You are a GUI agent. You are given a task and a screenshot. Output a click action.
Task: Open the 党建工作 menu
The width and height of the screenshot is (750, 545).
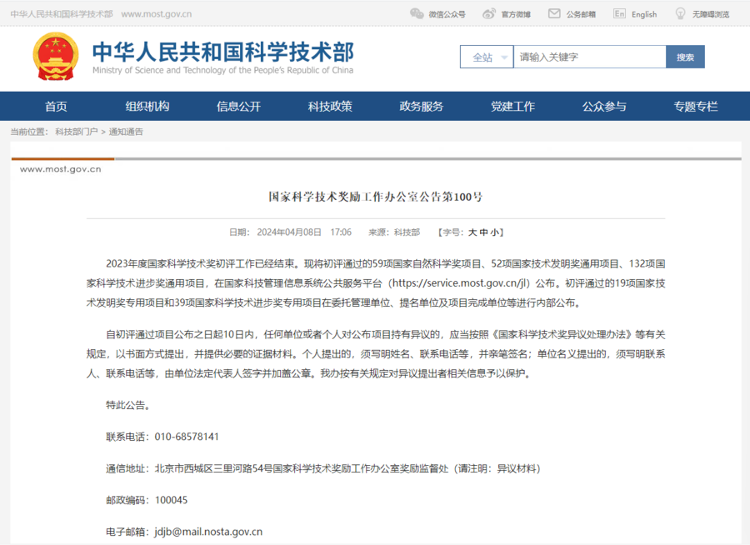(513, 106)
